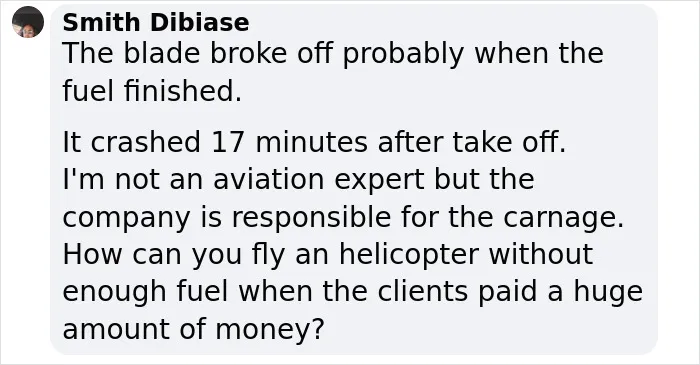Click the gray comment bubble background
This screenshot has height=365, width=700.
(354, 179)
